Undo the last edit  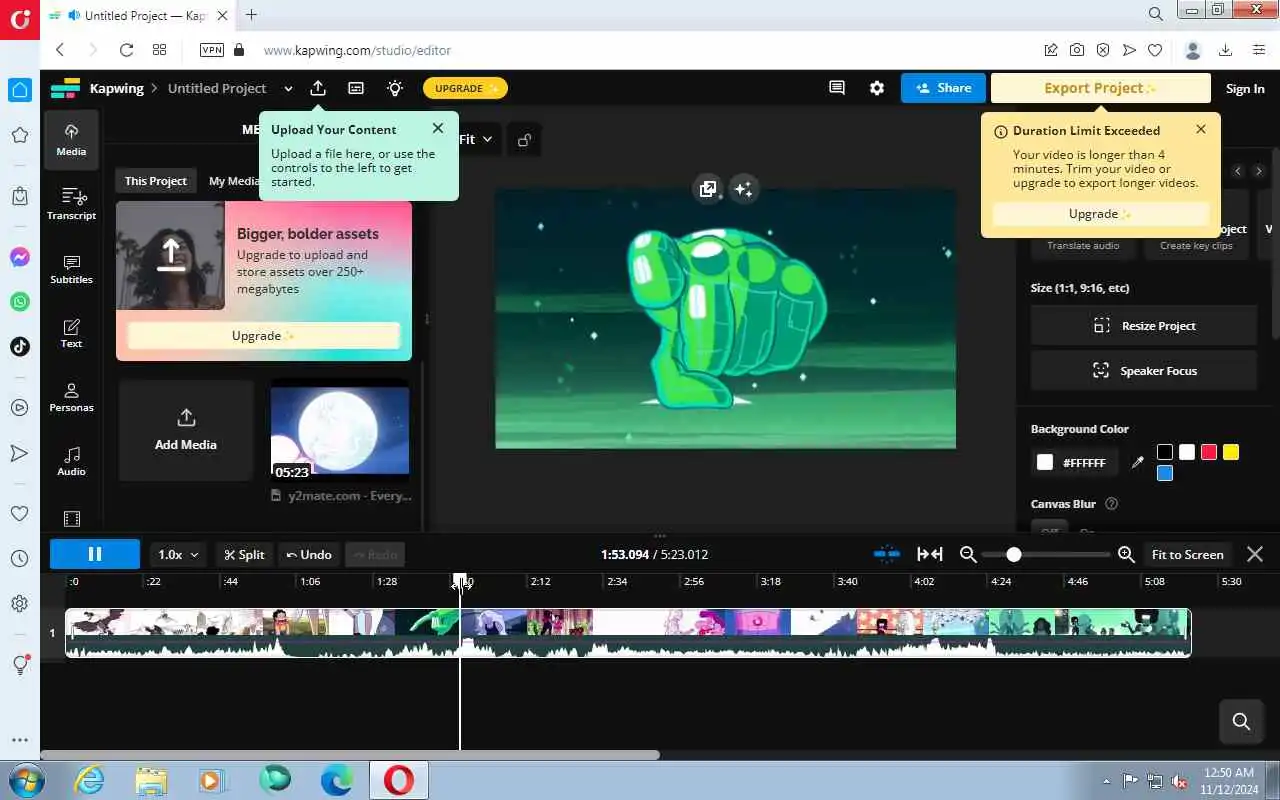click(x=309, y=554)
